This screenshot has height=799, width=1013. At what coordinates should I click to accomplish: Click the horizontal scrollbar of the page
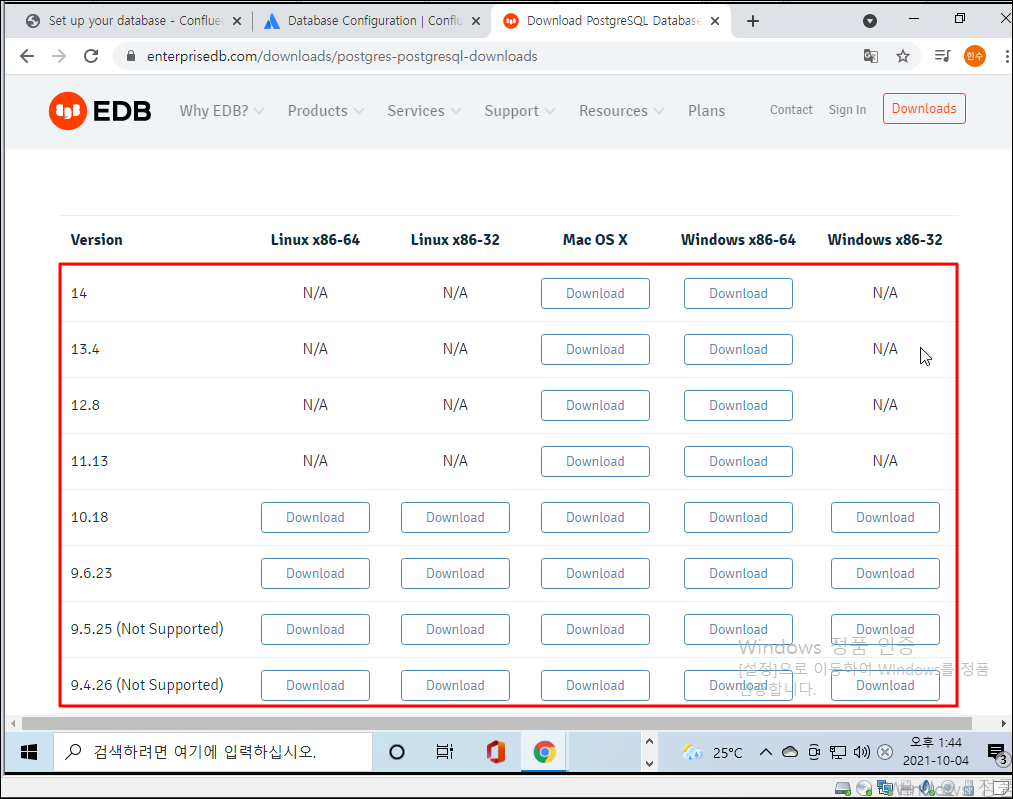click(496, 723)
